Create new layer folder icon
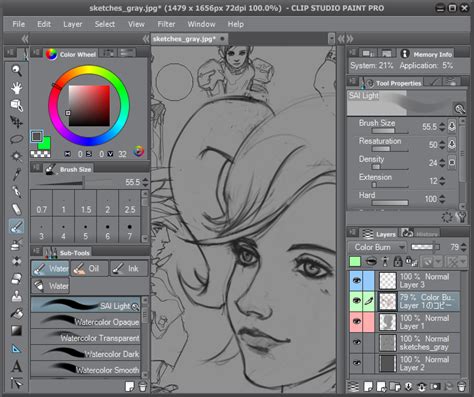Screen dimensions: 474x397 [395, 387]
